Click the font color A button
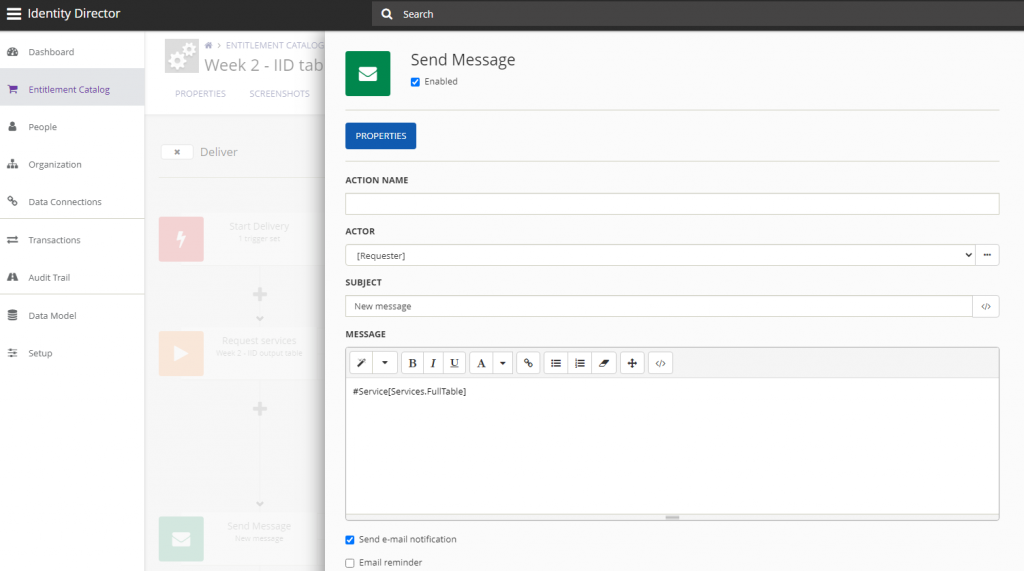The height and width of the screenshot is (571, 1024). (x=481, y=363)
